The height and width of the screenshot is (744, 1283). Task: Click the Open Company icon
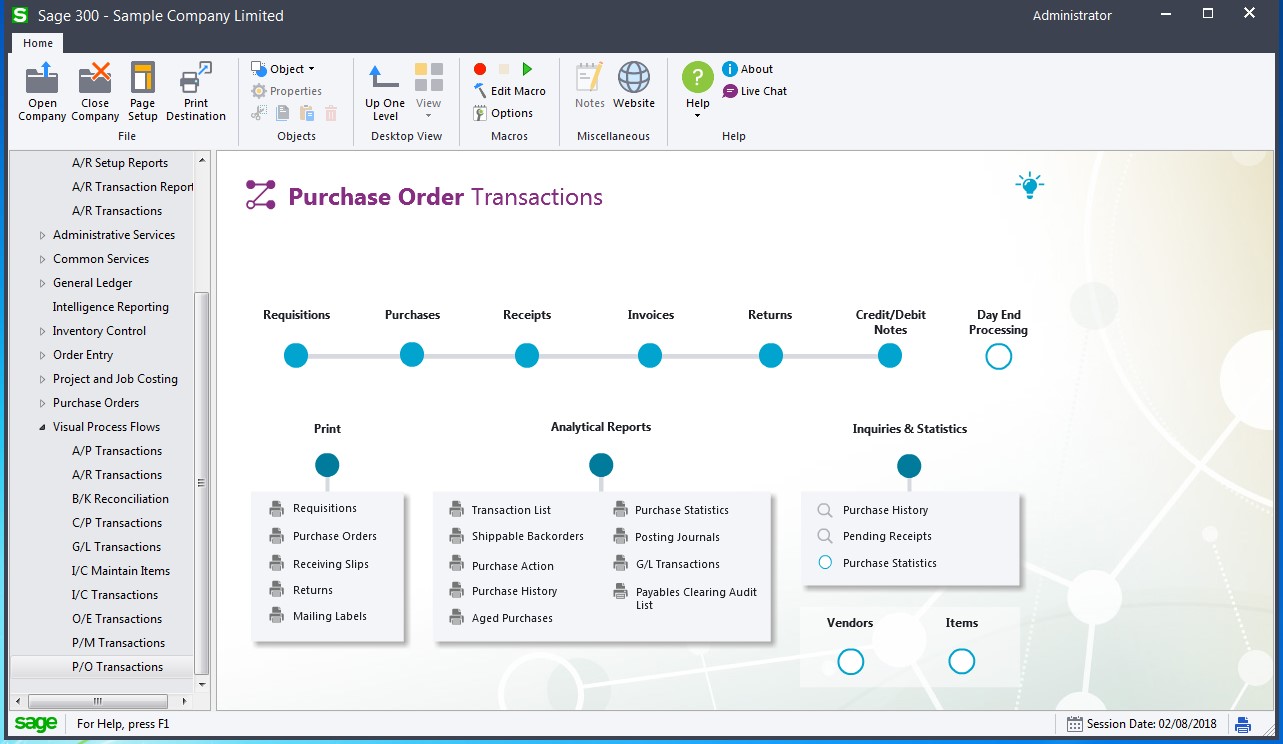[x=42, y=80]
